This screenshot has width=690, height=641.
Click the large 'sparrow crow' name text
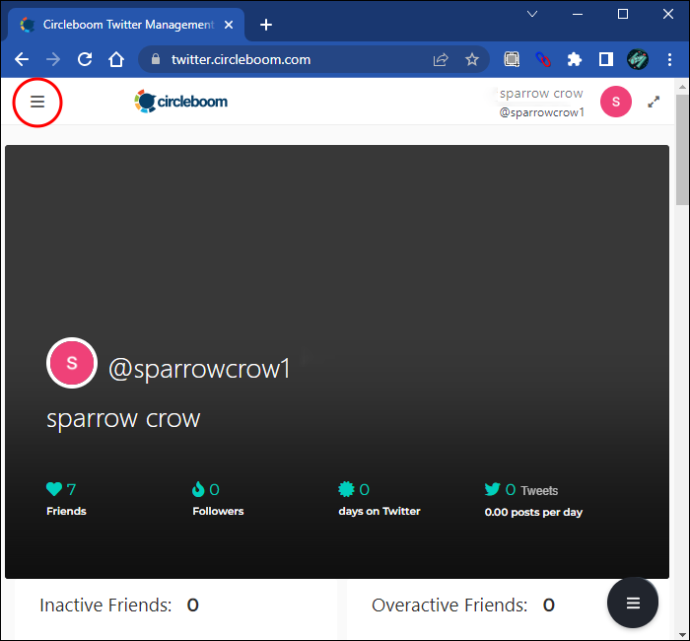tap(124, 418)
